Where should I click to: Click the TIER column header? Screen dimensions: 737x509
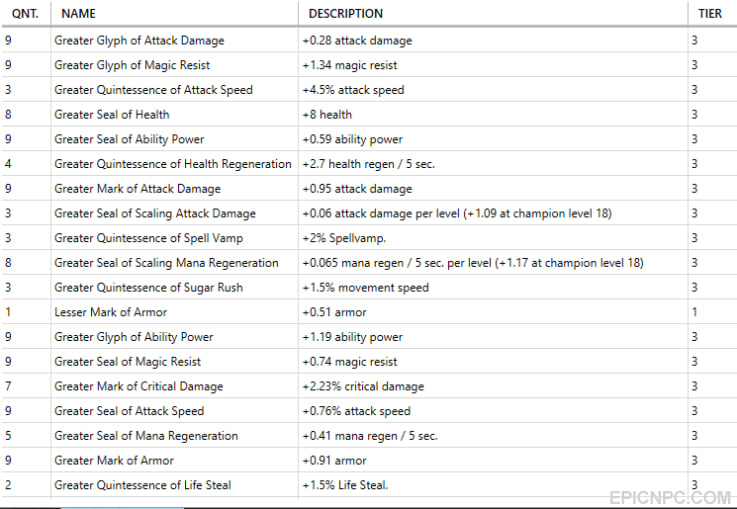pyautogui.click(x=712, y=13)
